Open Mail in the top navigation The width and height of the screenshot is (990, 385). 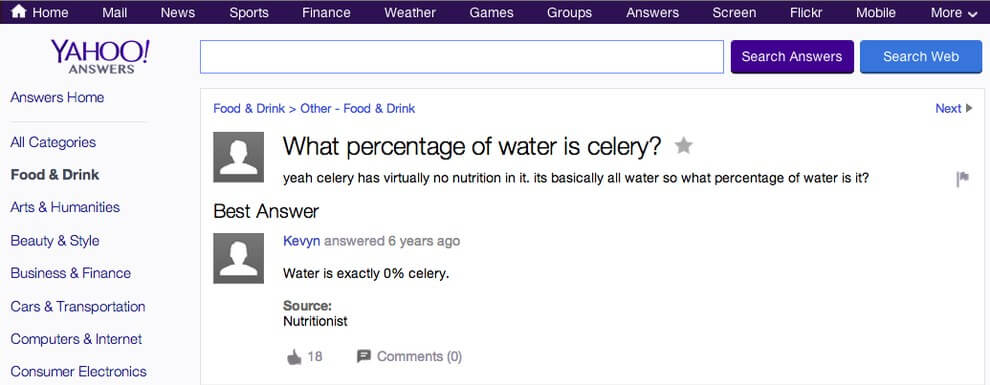[x=114, y=12]
